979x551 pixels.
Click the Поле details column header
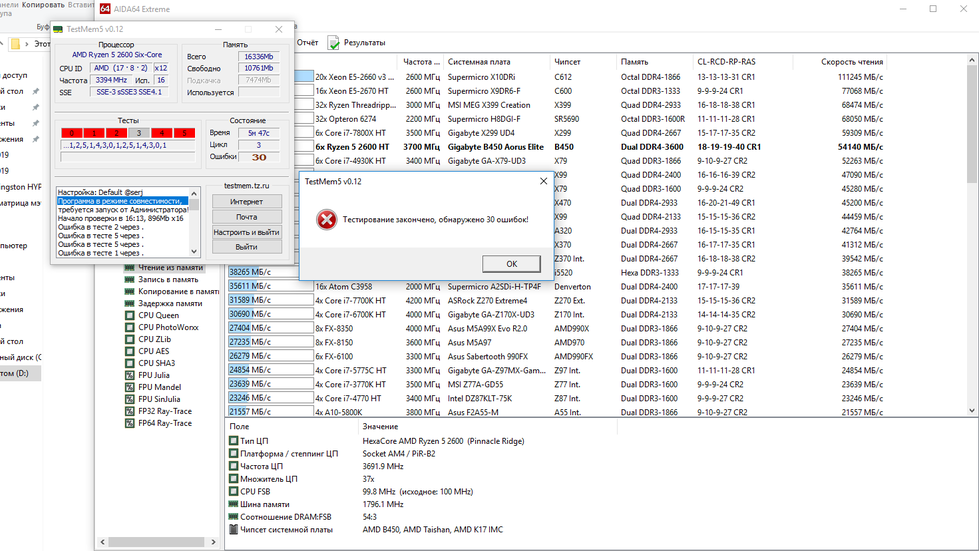coord(291,427)
